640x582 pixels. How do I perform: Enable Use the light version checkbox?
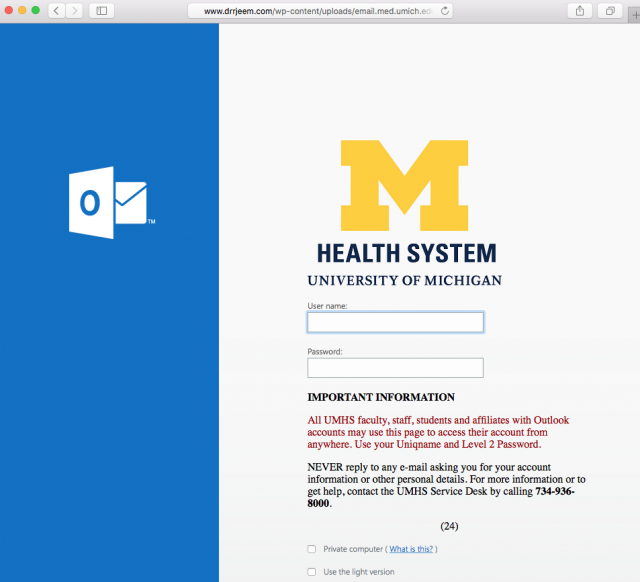312,572
